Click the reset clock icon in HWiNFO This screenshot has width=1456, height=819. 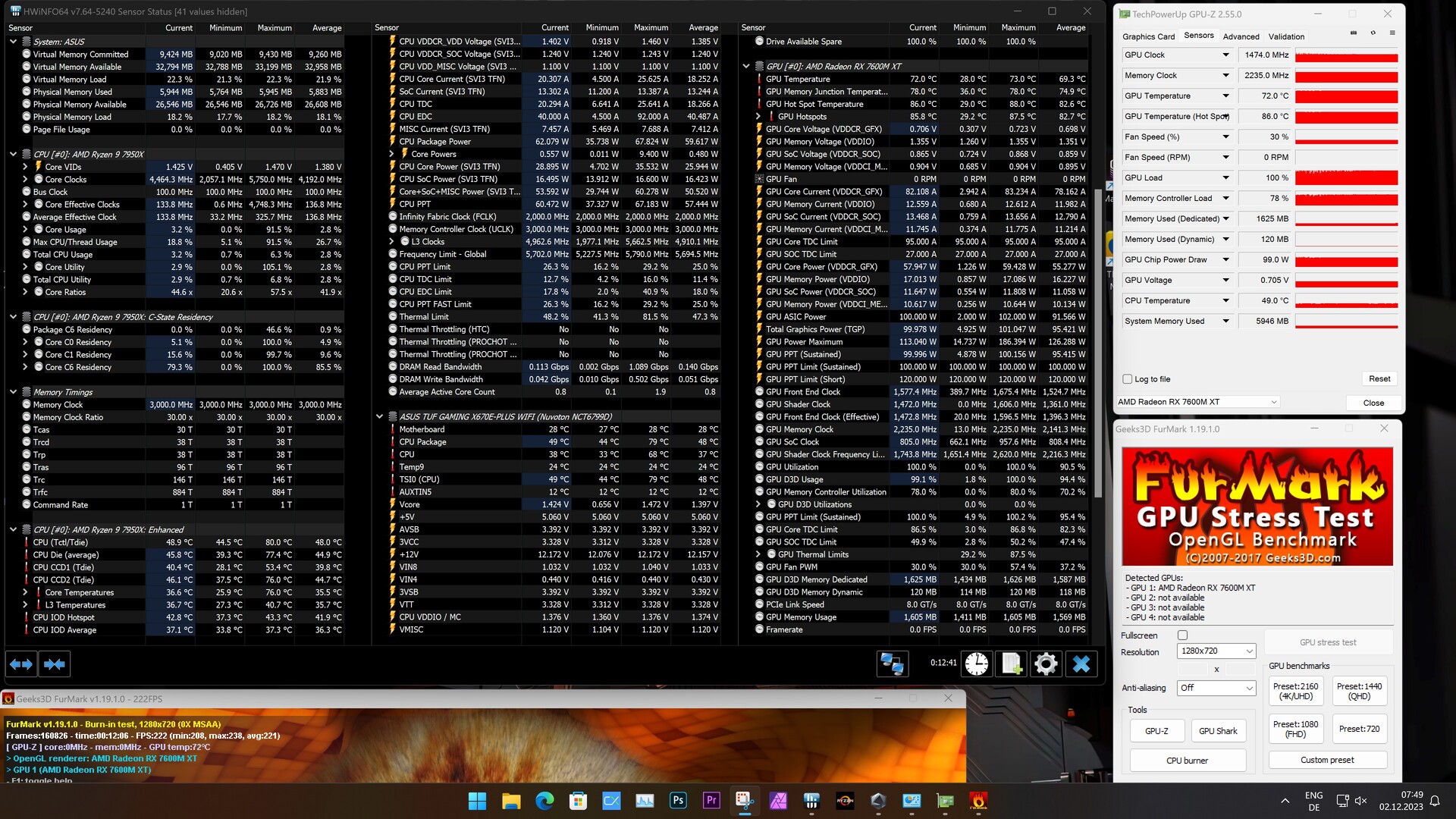[x=977, y=664]
